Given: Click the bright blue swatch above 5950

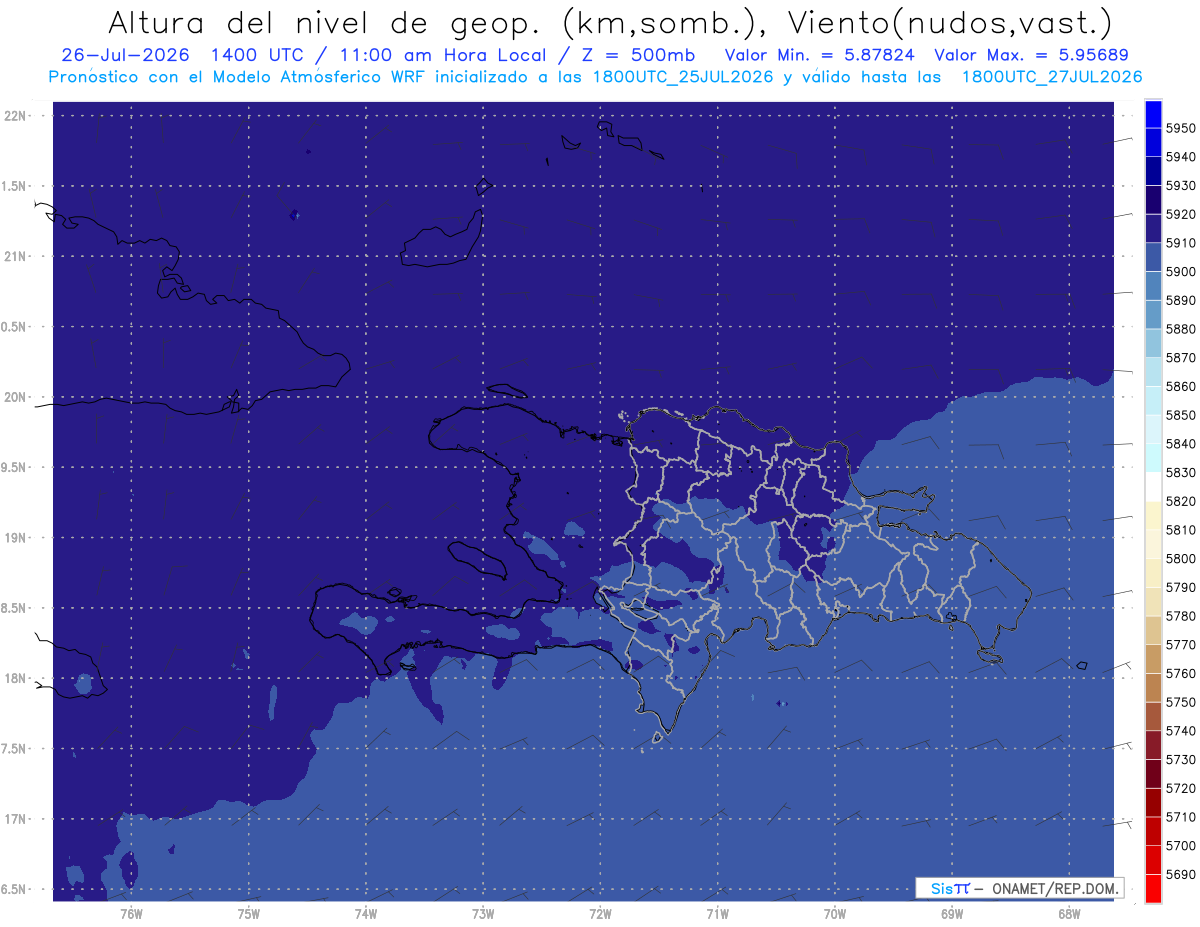Looking at the screenshot, I should (1153, 114).
